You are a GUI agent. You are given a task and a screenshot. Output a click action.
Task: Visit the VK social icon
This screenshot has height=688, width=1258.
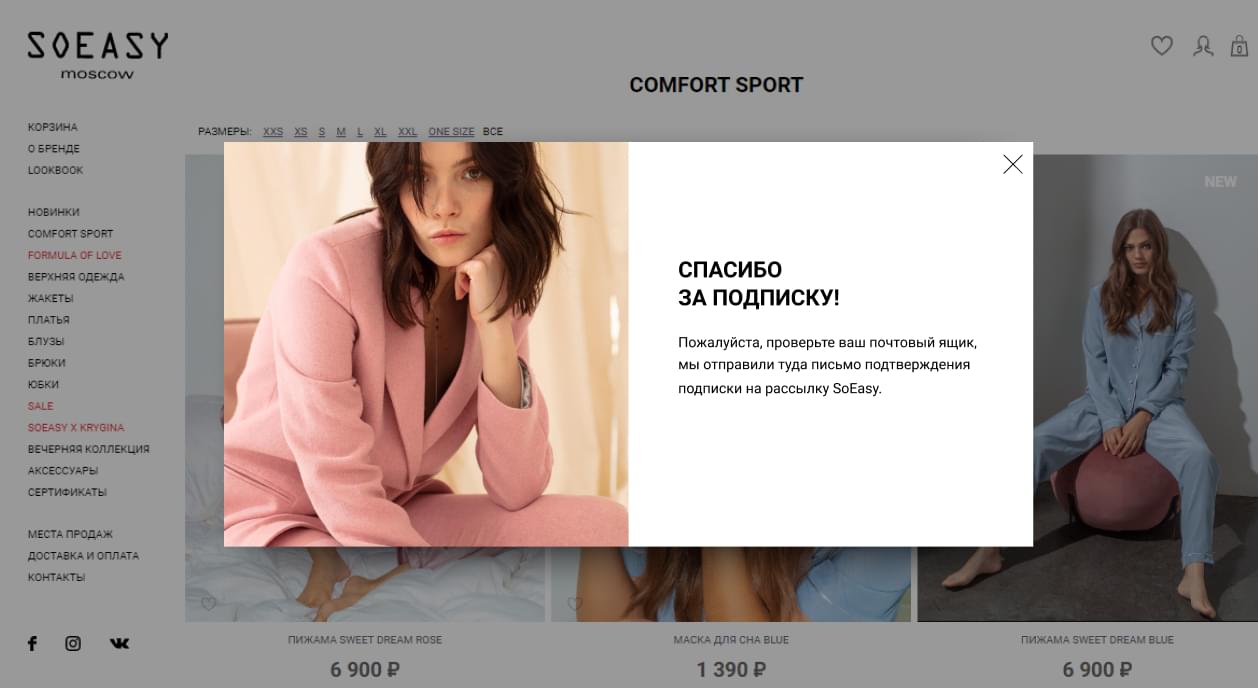pyautogui.click(x=119, y=644)
